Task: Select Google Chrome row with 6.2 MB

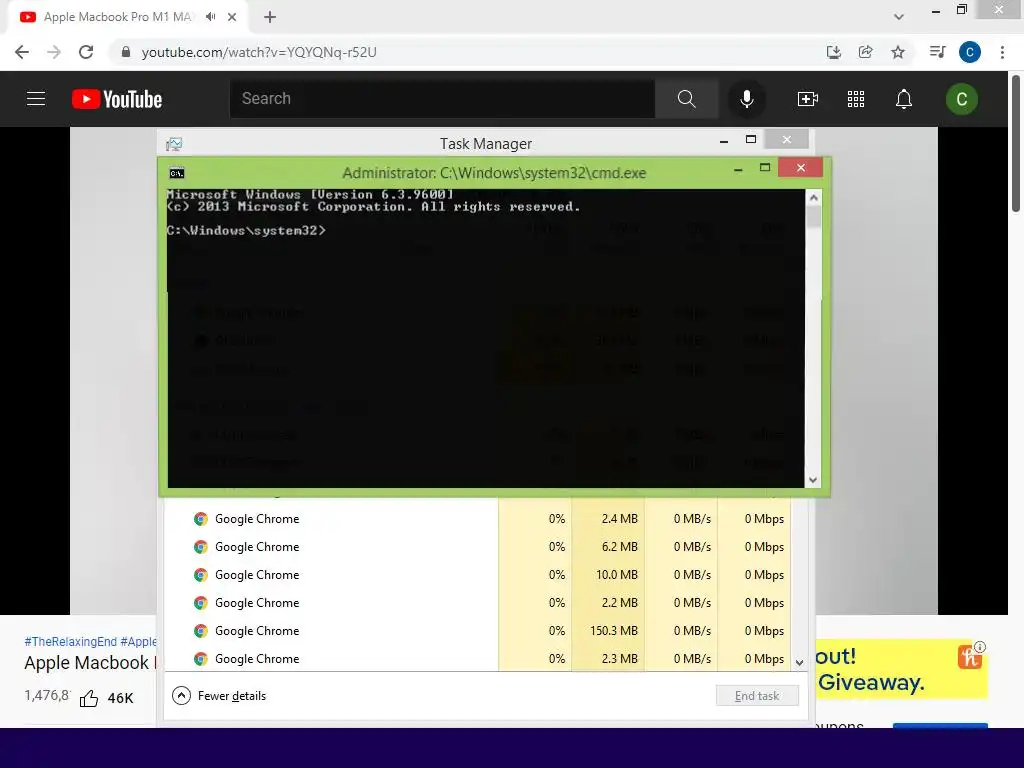Action: tap(477, 547)
